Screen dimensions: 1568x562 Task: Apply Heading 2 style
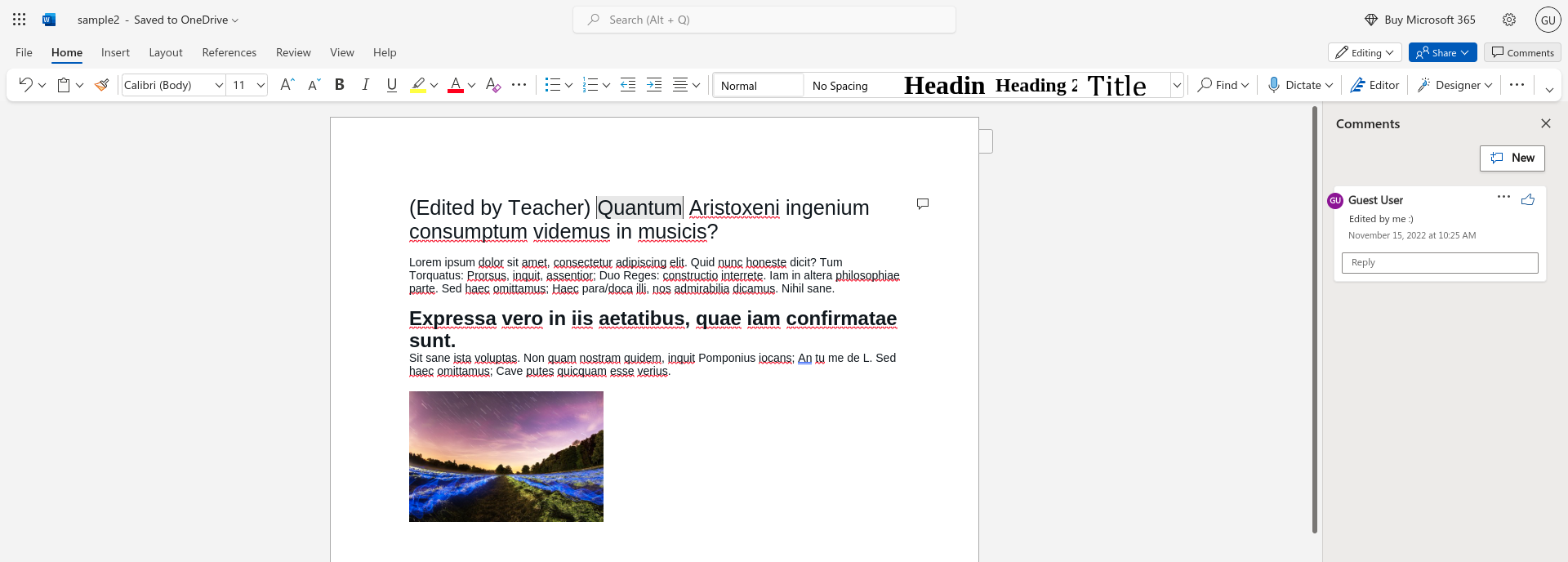tap(1036, 86)
